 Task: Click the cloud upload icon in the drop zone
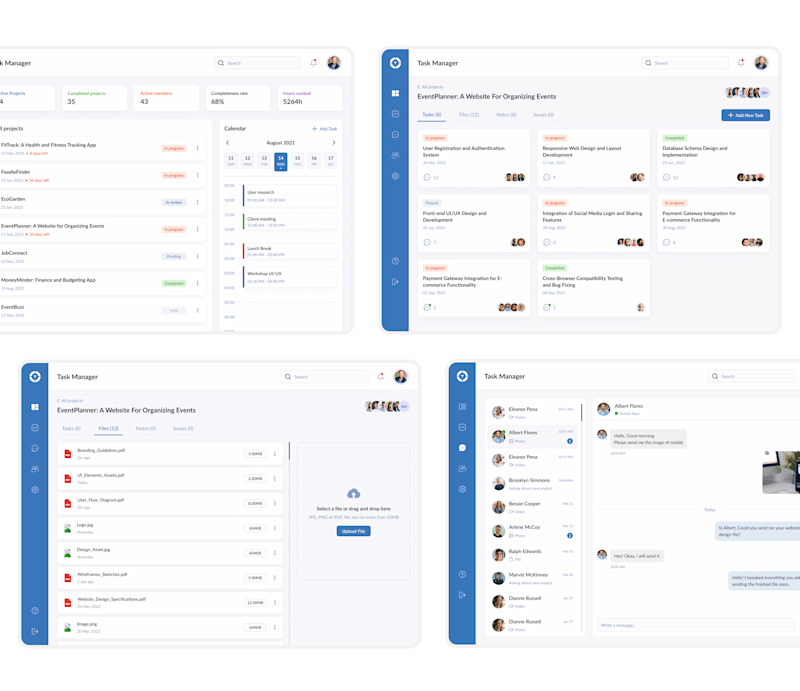click(x=354, y=493)
